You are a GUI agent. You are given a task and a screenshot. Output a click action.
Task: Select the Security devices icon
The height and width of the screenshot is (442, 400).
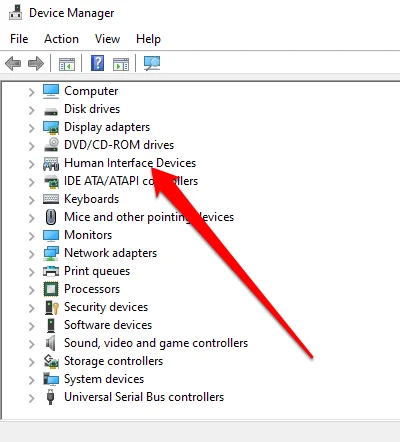coord(52,307)
